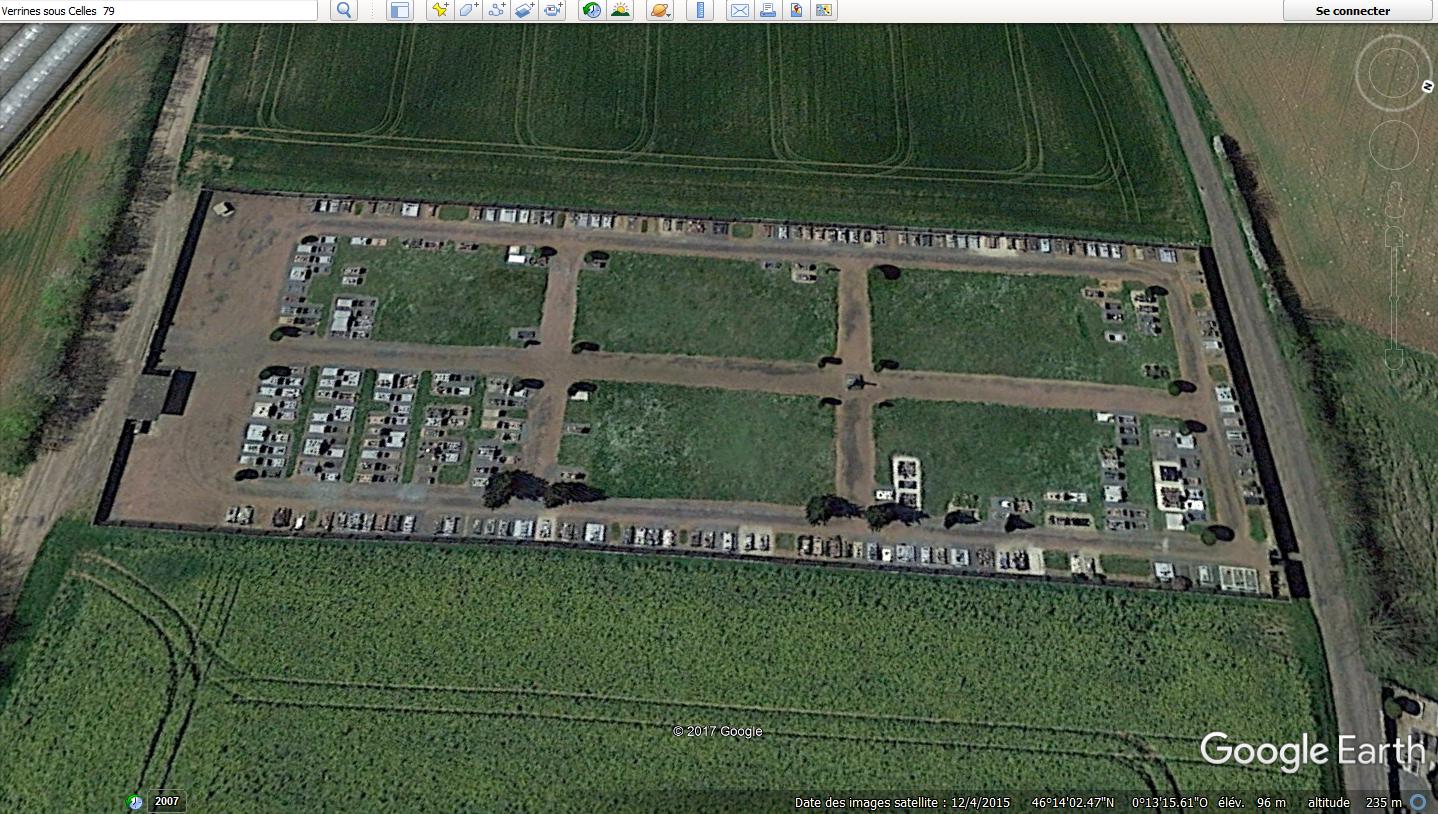Viewport: 1438px width, 814px height.
Task: Click the 2007 historical imagery button
Action: [167, 801]
